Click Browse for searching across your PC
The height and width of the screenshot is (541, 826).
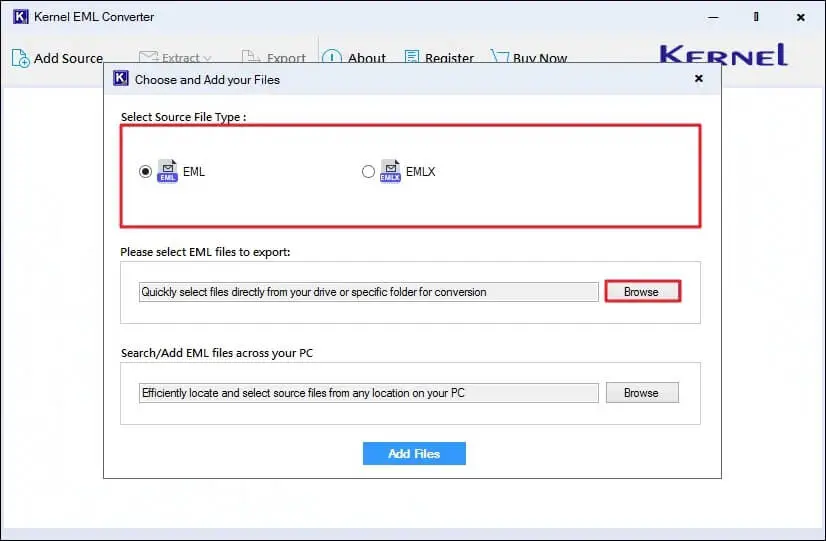coord(642,392)
